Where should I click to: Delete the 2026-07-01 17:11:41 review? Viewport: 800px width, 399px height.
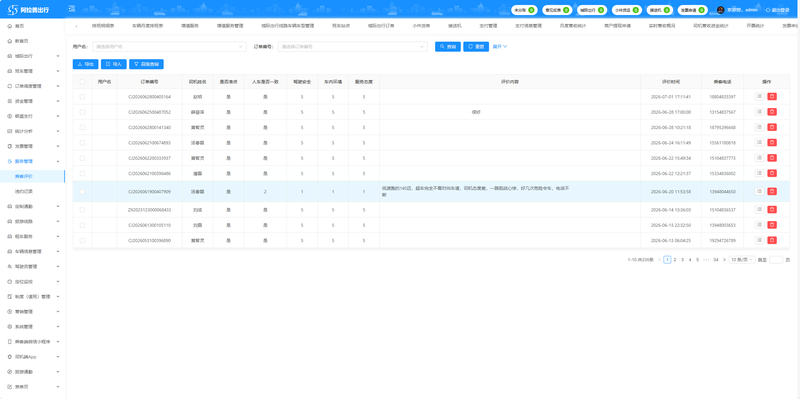(x=772, y=96)
